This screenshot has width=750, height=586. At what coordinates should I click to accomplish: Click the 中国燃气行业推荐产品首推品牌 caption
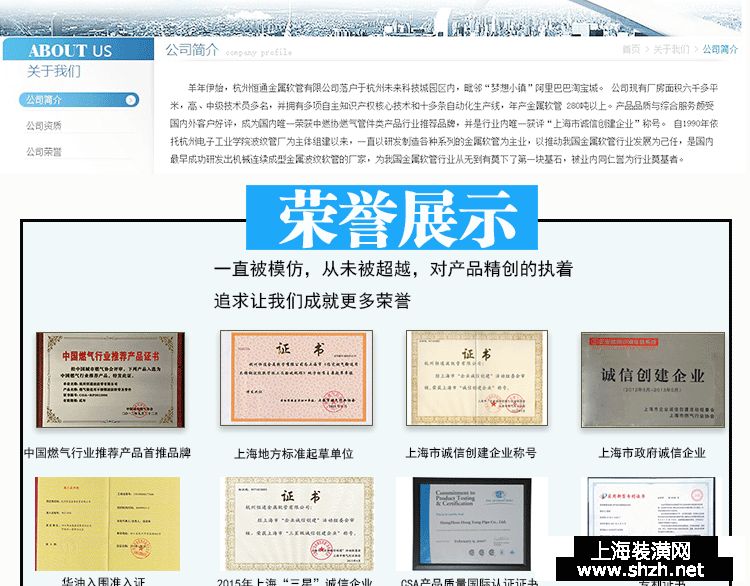coord(108,453)
